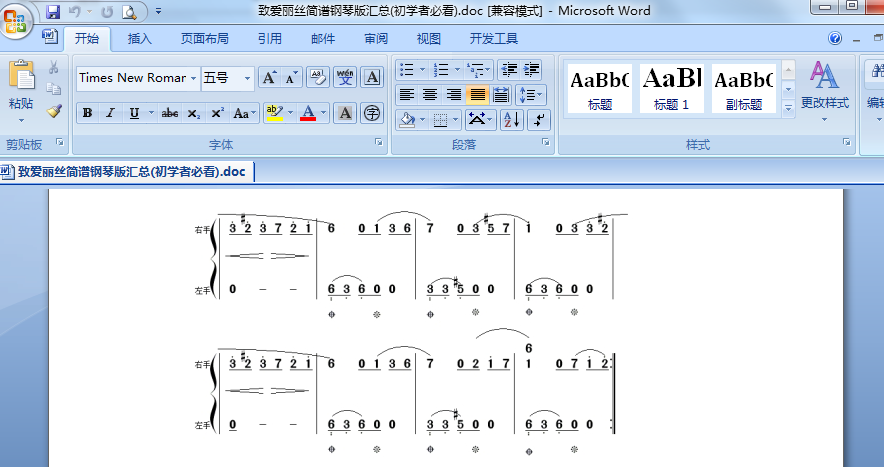The height and width of the screenshot is (467, 884).
Task: Activate the Format Painter brush
Action: point(54,111)
